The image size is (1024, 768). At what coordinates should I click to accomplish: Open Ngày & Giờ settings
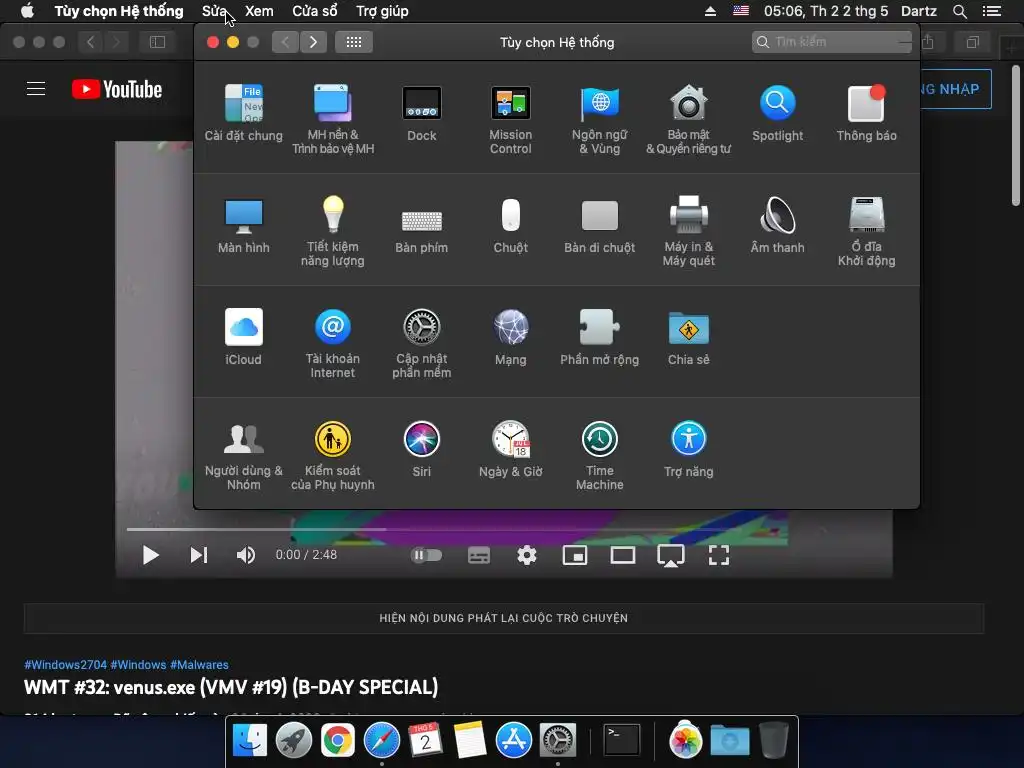point(511,449)
